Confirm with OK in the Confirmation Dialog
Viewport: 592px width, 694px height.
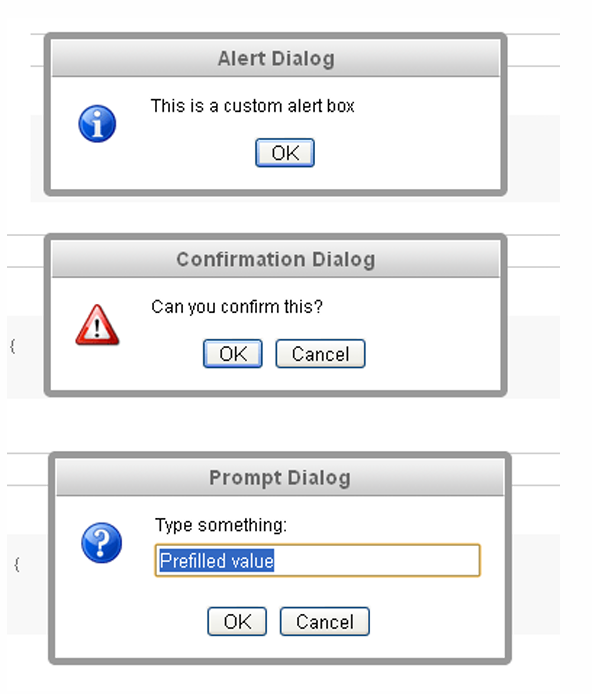point(233,354)
